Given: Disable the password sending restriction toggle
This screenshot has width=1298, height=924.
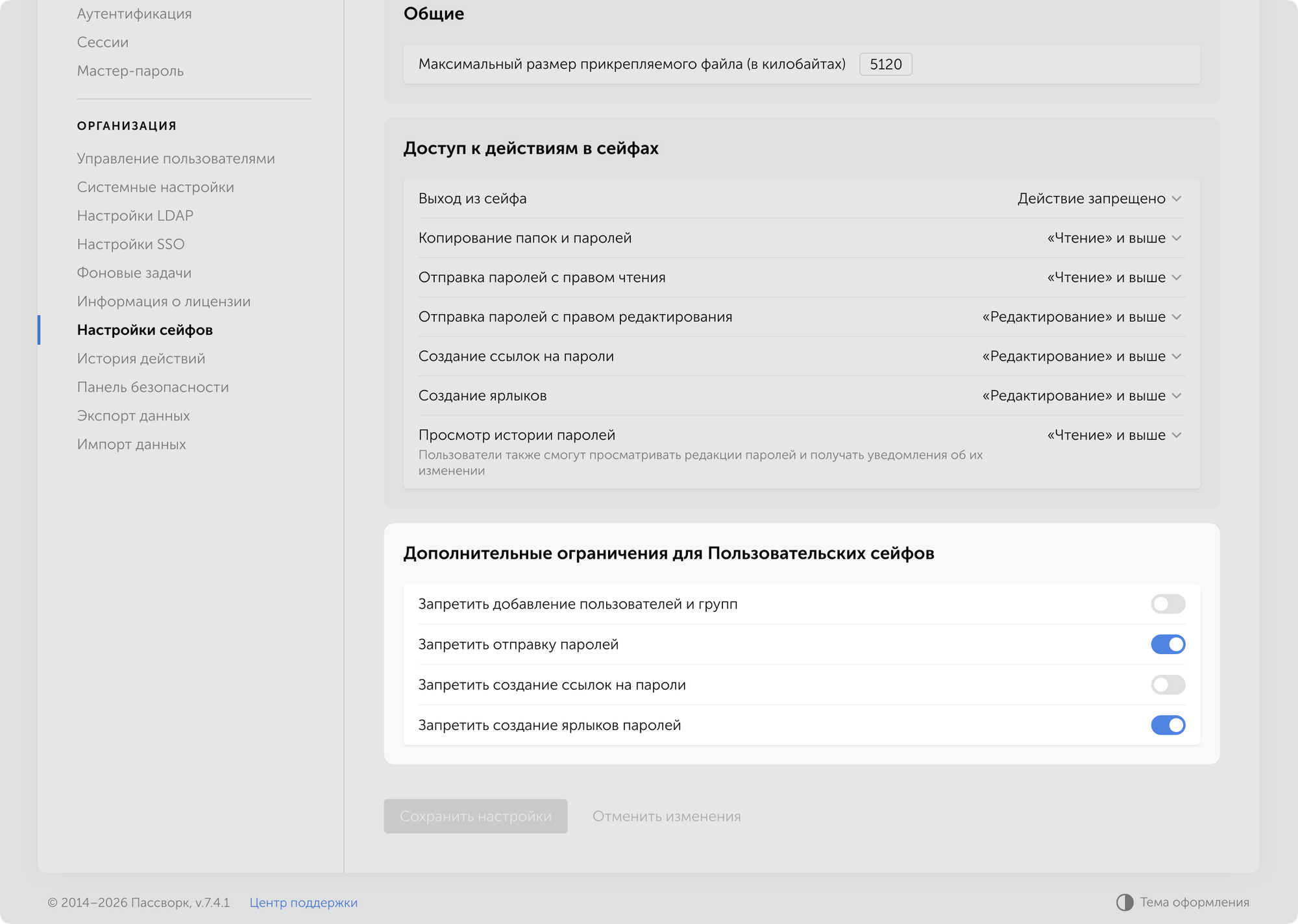Looking at the screenshot, I should point(1168,644).
